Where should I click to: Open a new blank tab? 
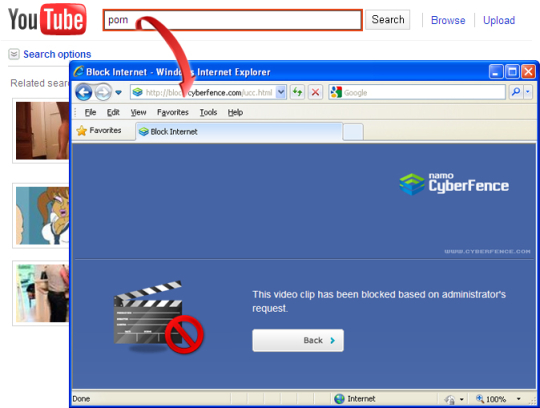coord(353,132)
